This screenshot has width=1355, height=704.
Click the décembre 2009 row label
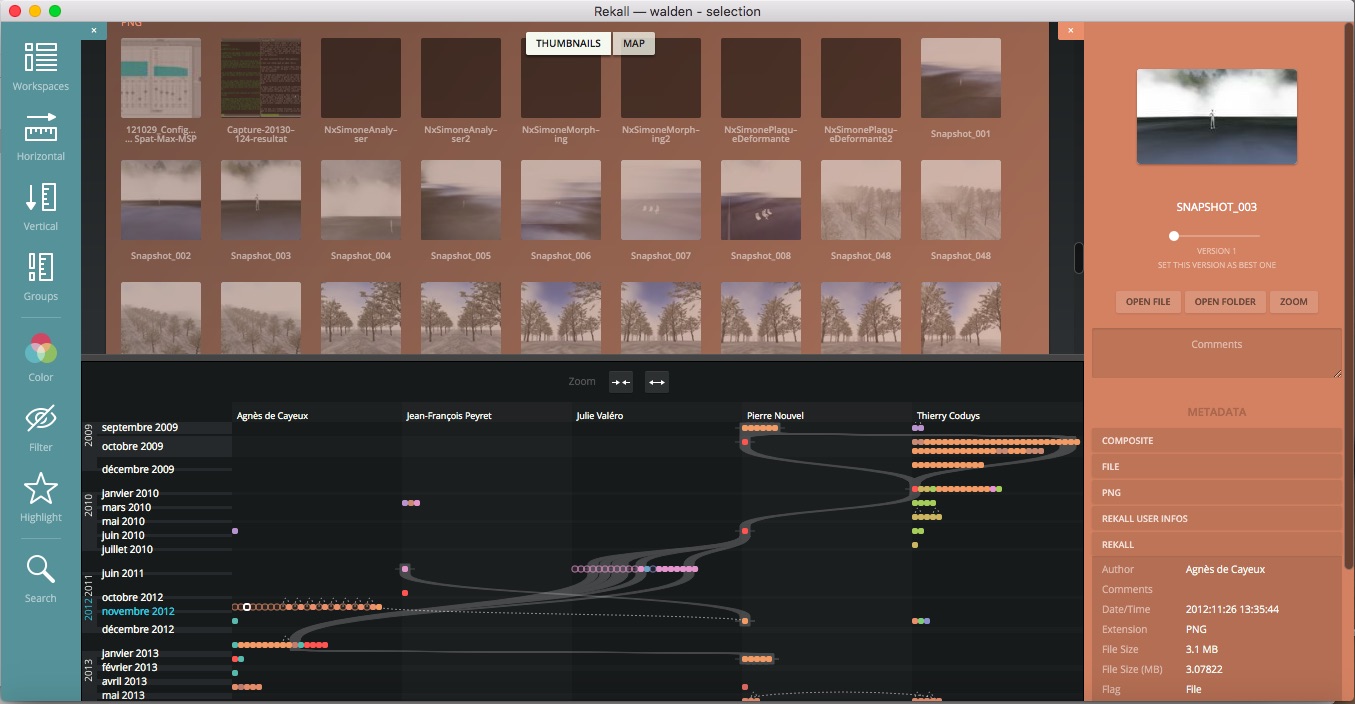[138, 469]
